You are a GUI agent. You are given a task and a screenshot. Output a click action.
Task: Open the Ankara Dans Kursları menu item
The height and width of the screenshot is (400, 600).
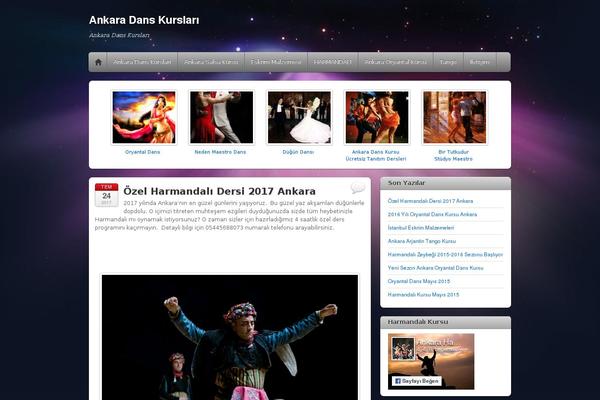(x=142, y=62)
